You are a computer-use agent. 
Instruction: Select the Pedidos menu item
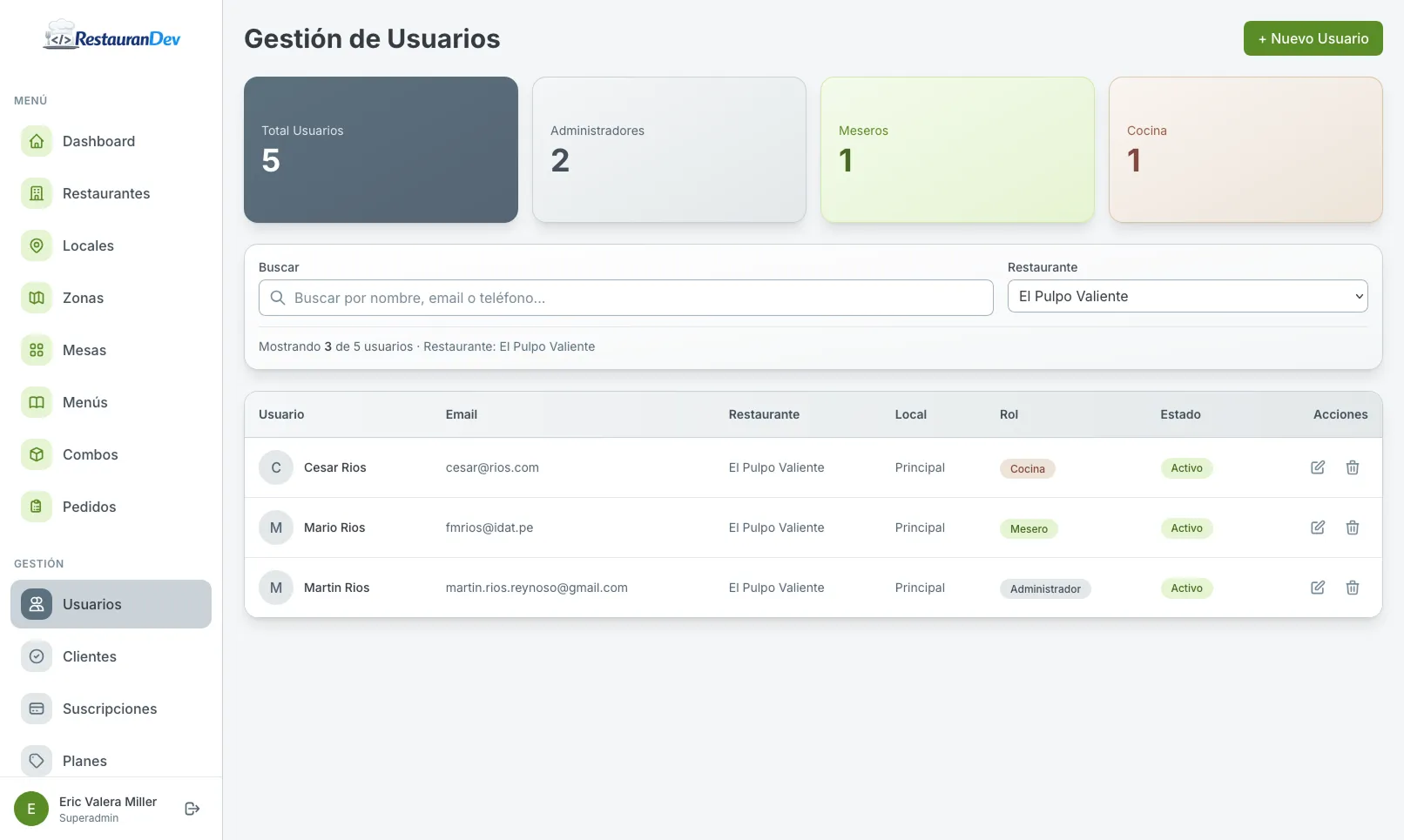coord(111,507)
